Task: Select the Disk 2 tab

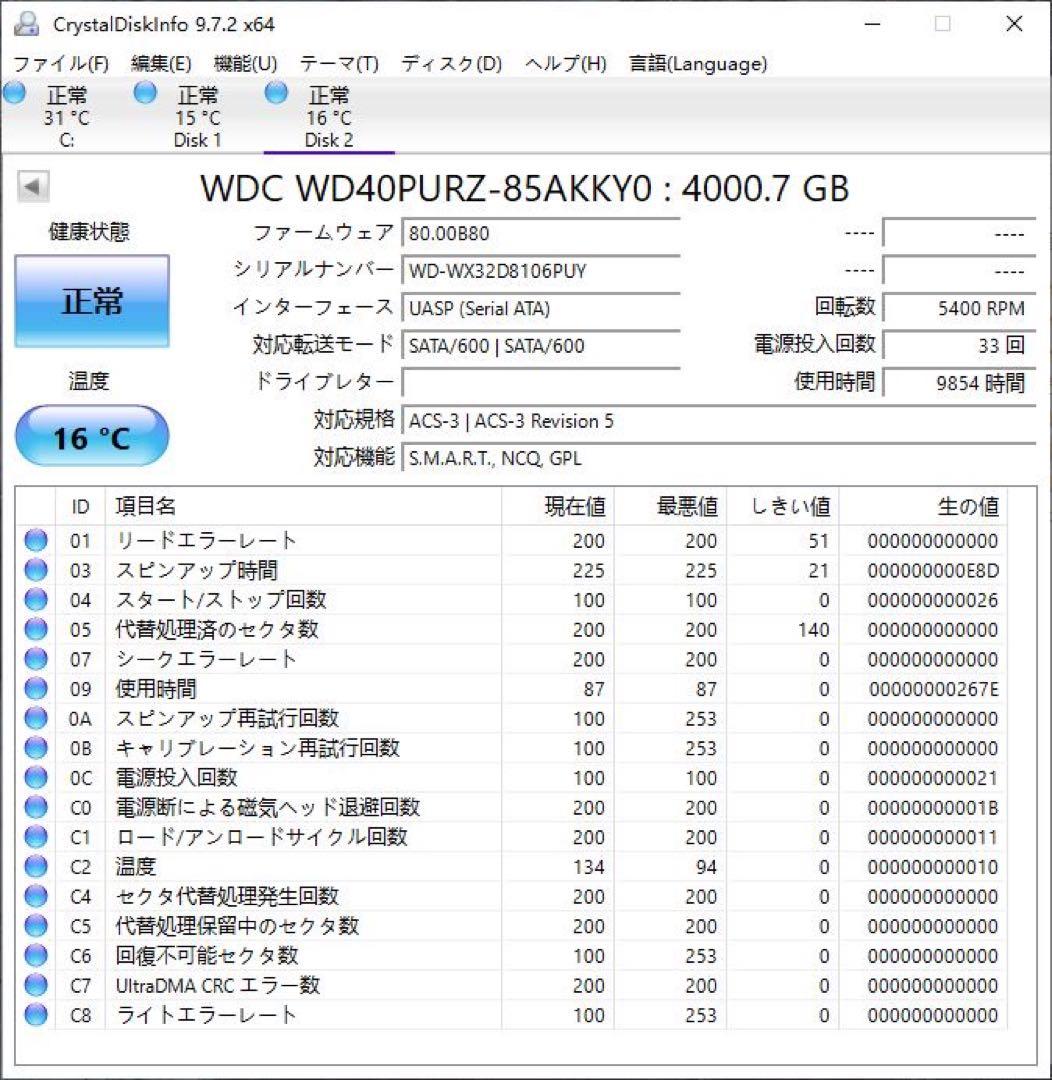Action: tap(329, 116)
